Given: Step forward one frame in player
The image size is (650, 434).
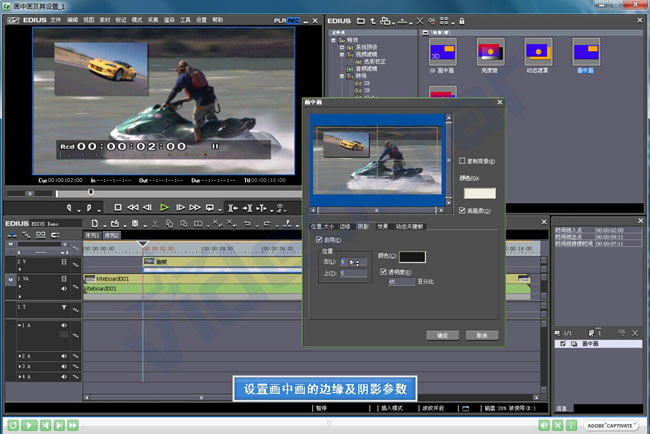Looking at the screenshot, I should (x=180, y=207).
